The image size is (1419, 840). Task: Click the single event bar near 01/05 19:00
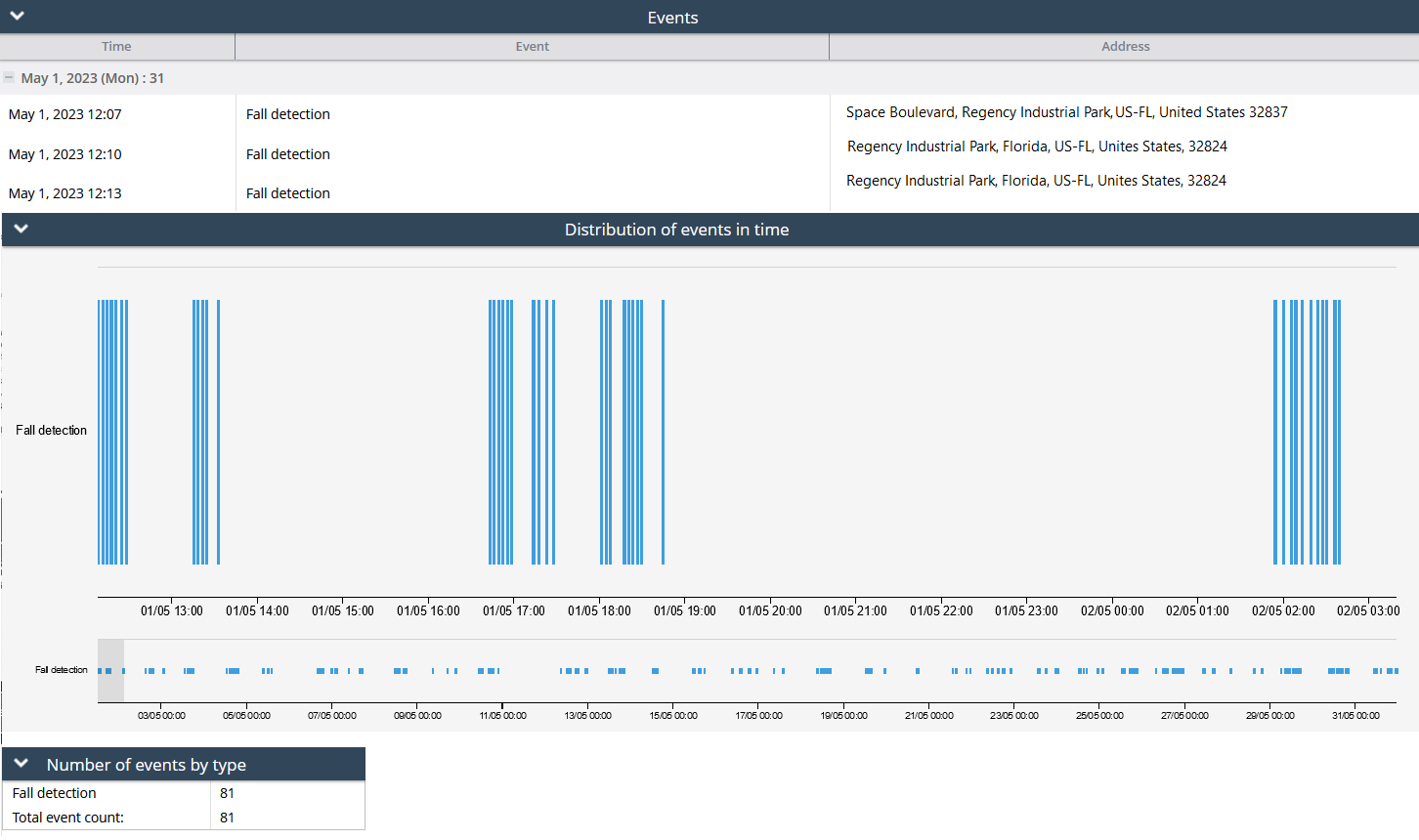click(663, 432)
